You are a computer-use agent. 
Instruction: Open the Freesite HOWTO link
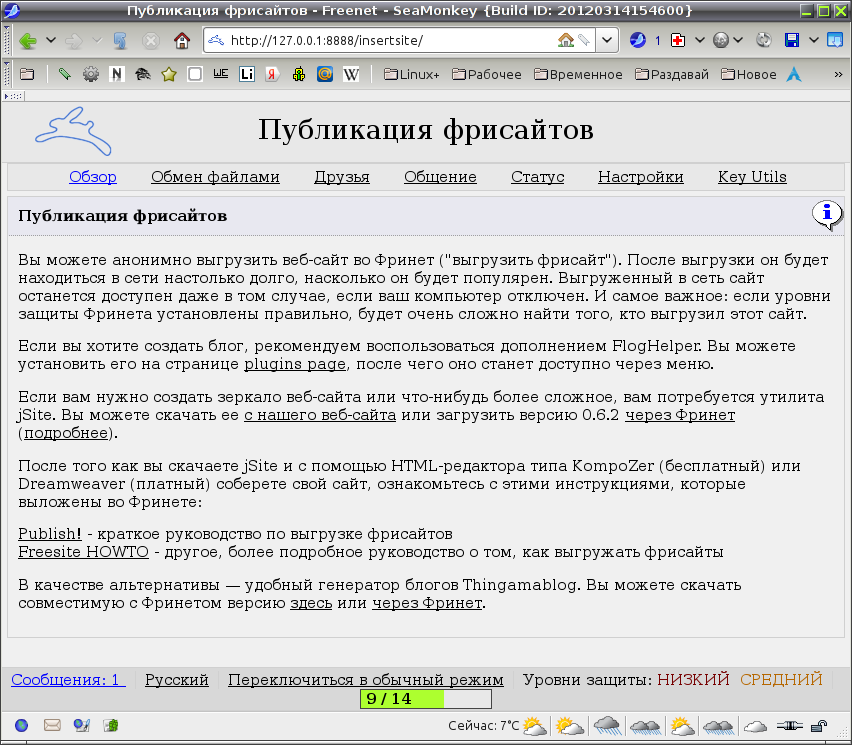point(83,552)
